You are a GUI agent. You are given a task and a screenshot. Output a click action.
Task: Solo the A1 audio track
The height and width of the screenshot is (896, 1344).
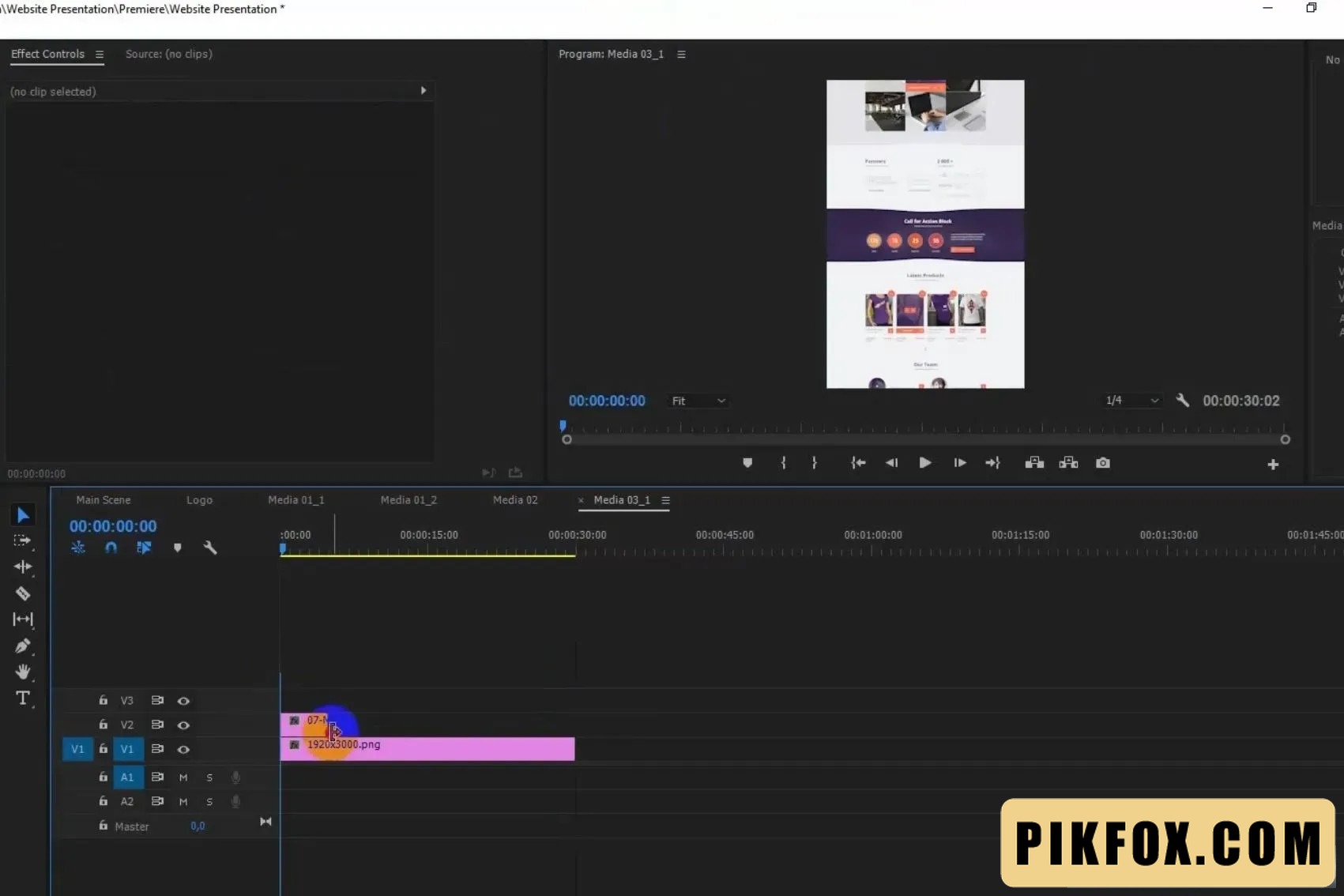coord(209,777)
